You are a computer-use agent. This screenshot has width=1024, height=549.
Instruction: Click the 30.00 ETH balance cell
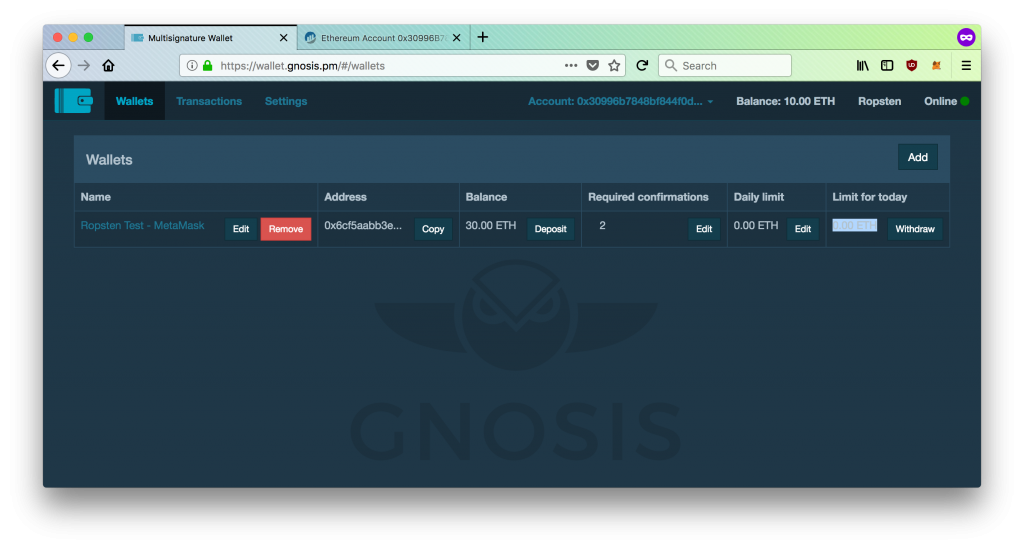click(x=490, y=225)
